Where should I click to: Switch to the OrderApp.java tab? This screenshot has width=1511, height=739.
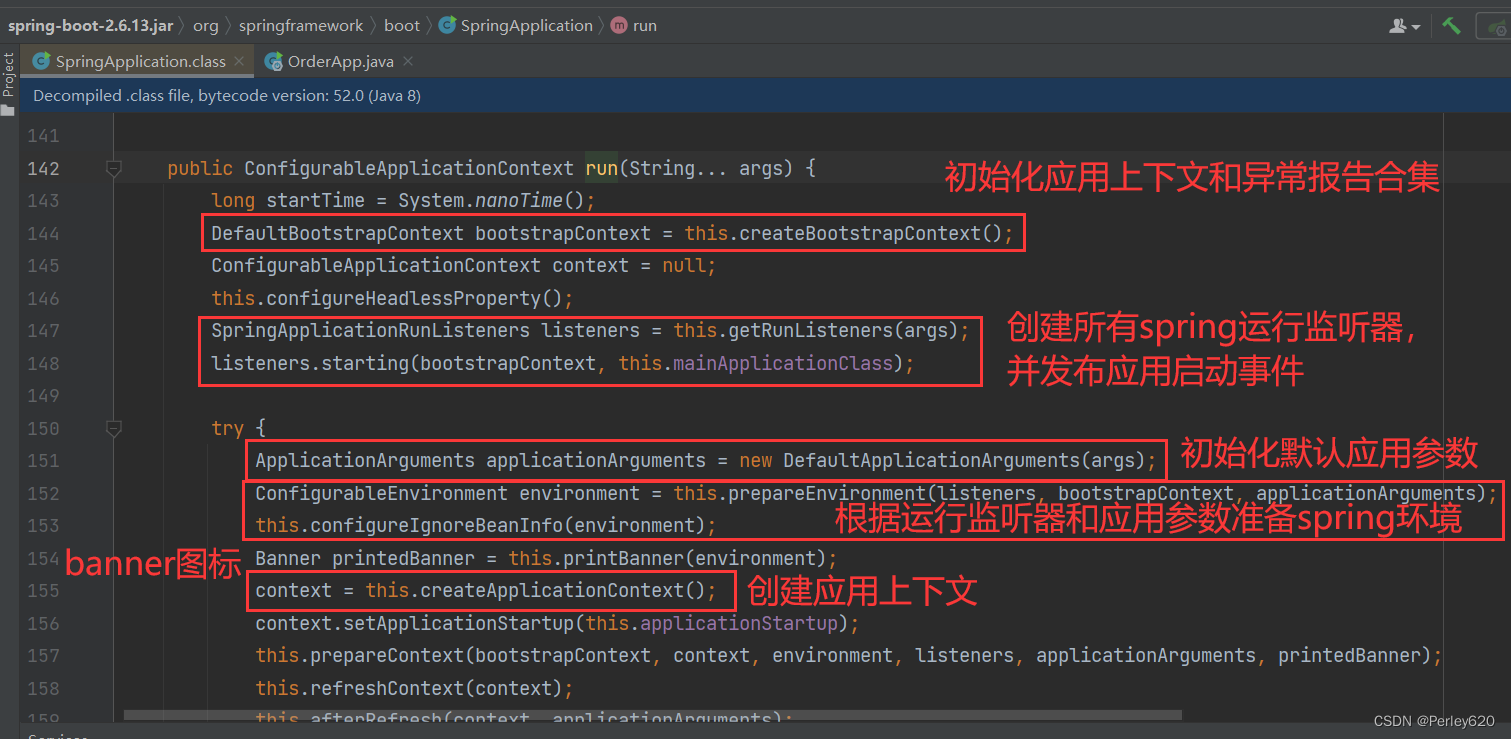click(340, 62)
